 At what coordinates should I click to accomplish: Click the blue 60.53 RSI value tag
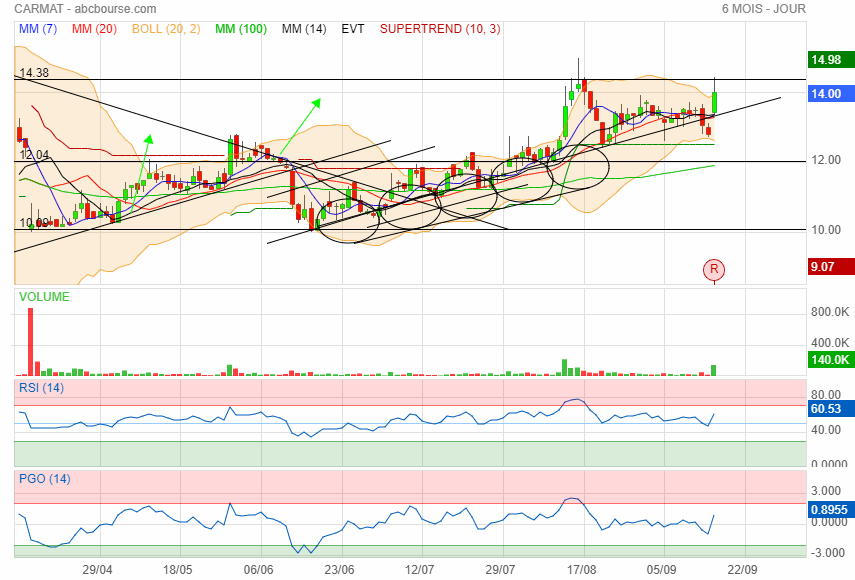tap(826, 409)
